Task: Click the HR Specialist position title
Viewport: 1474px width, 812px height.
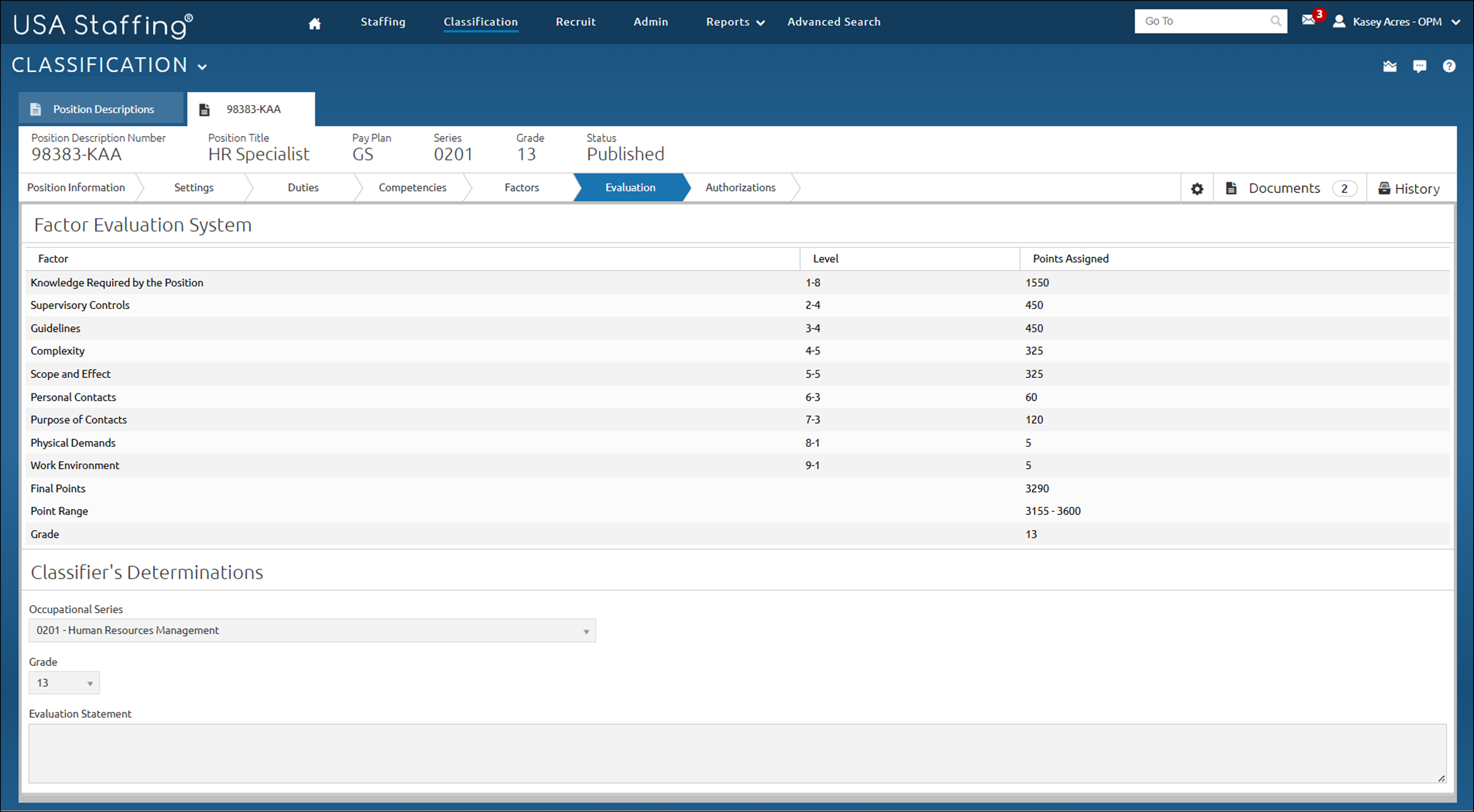Action: (258, 154)
